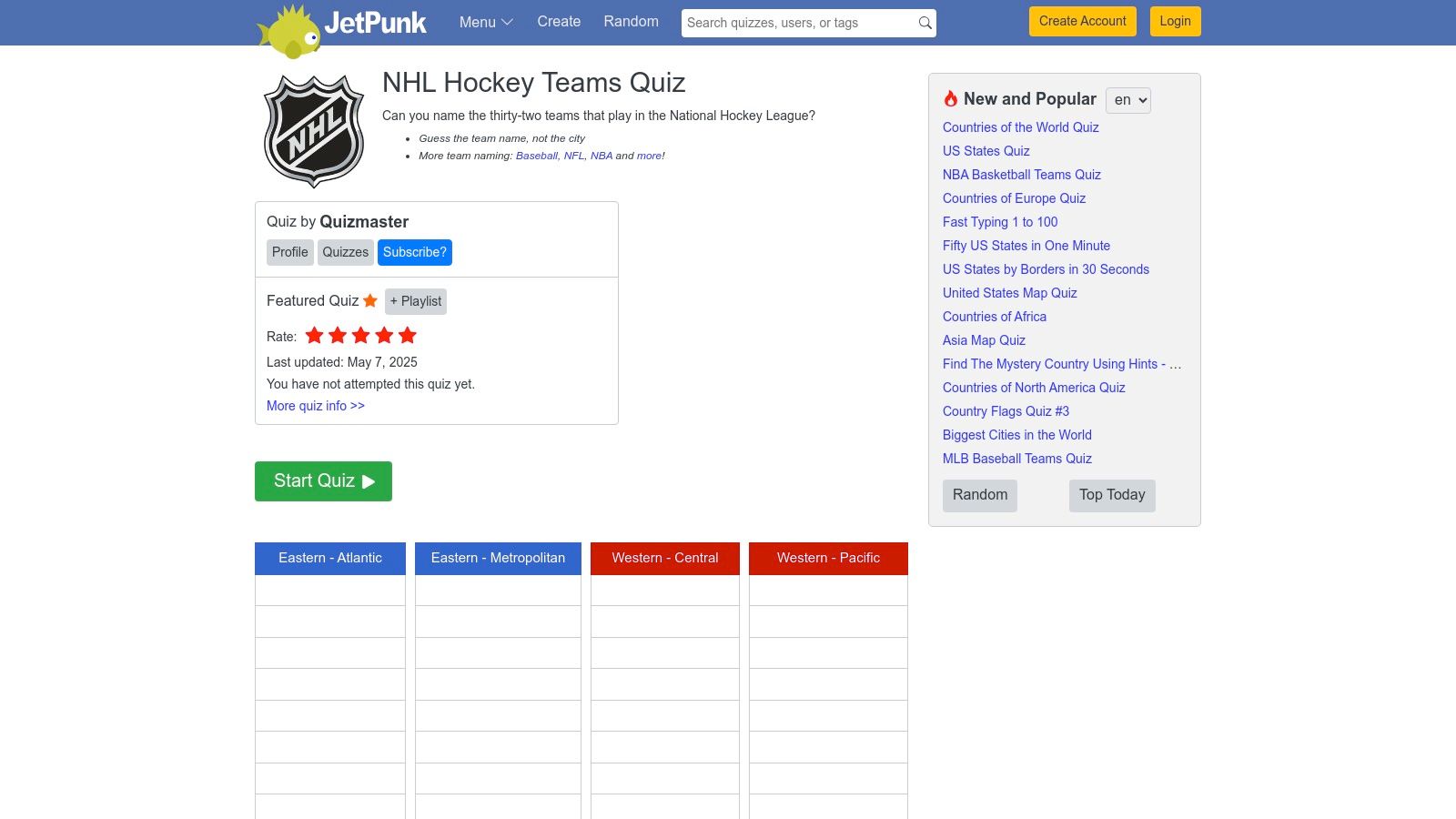This screenshot has height=819, width=1456.
Task: Open the Menu dropdown
Action: coord(486,22)
